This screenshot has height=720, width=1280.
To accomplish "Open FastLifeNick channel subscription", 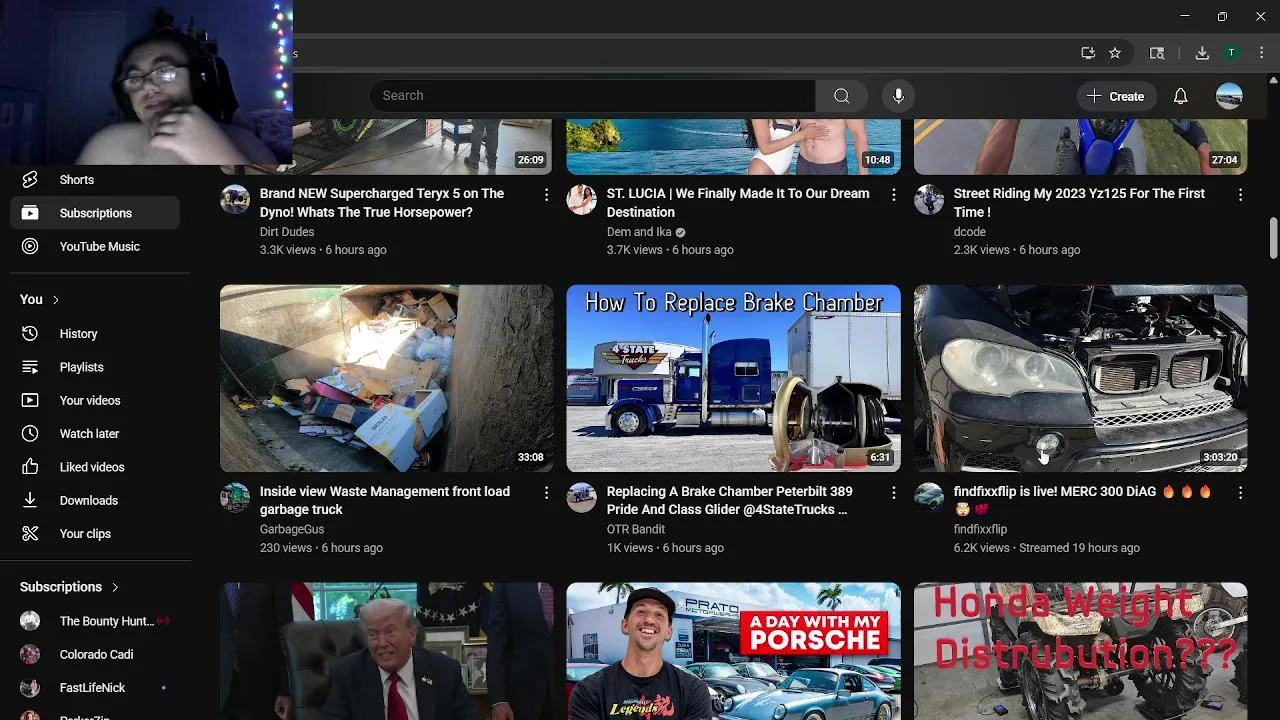I will click(95, 688).
